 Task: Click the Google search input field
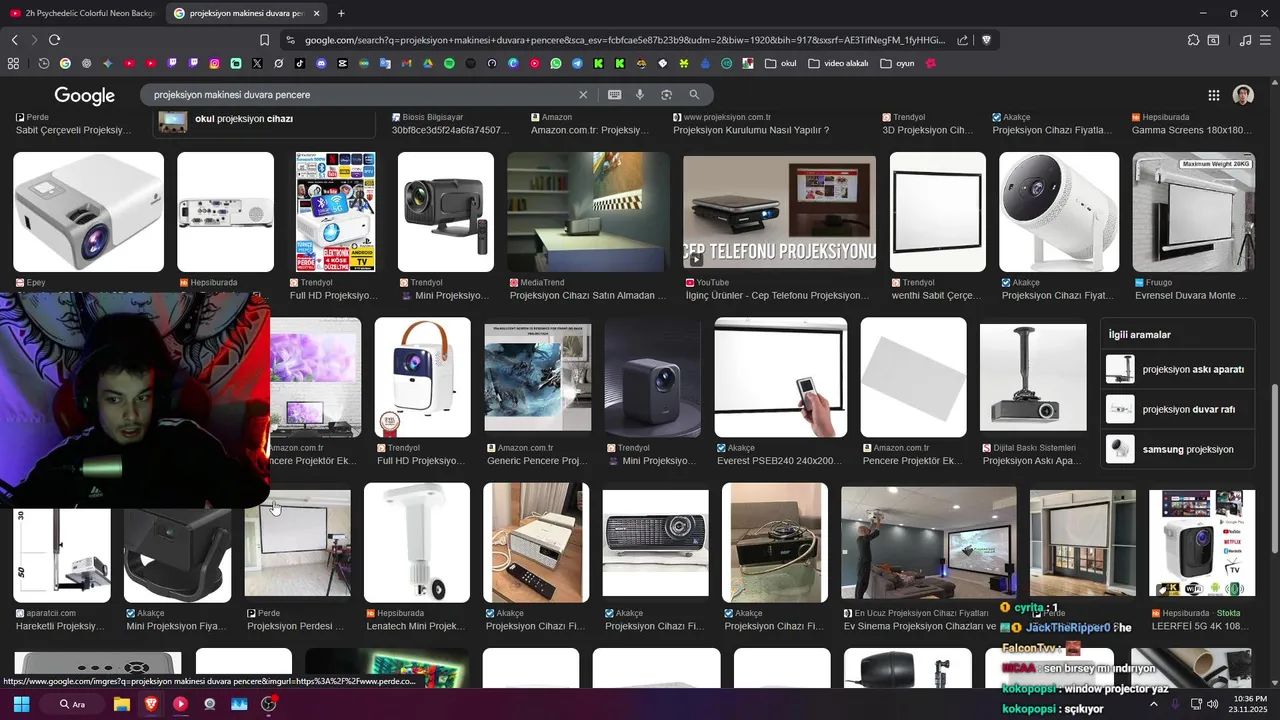point(360,95)
